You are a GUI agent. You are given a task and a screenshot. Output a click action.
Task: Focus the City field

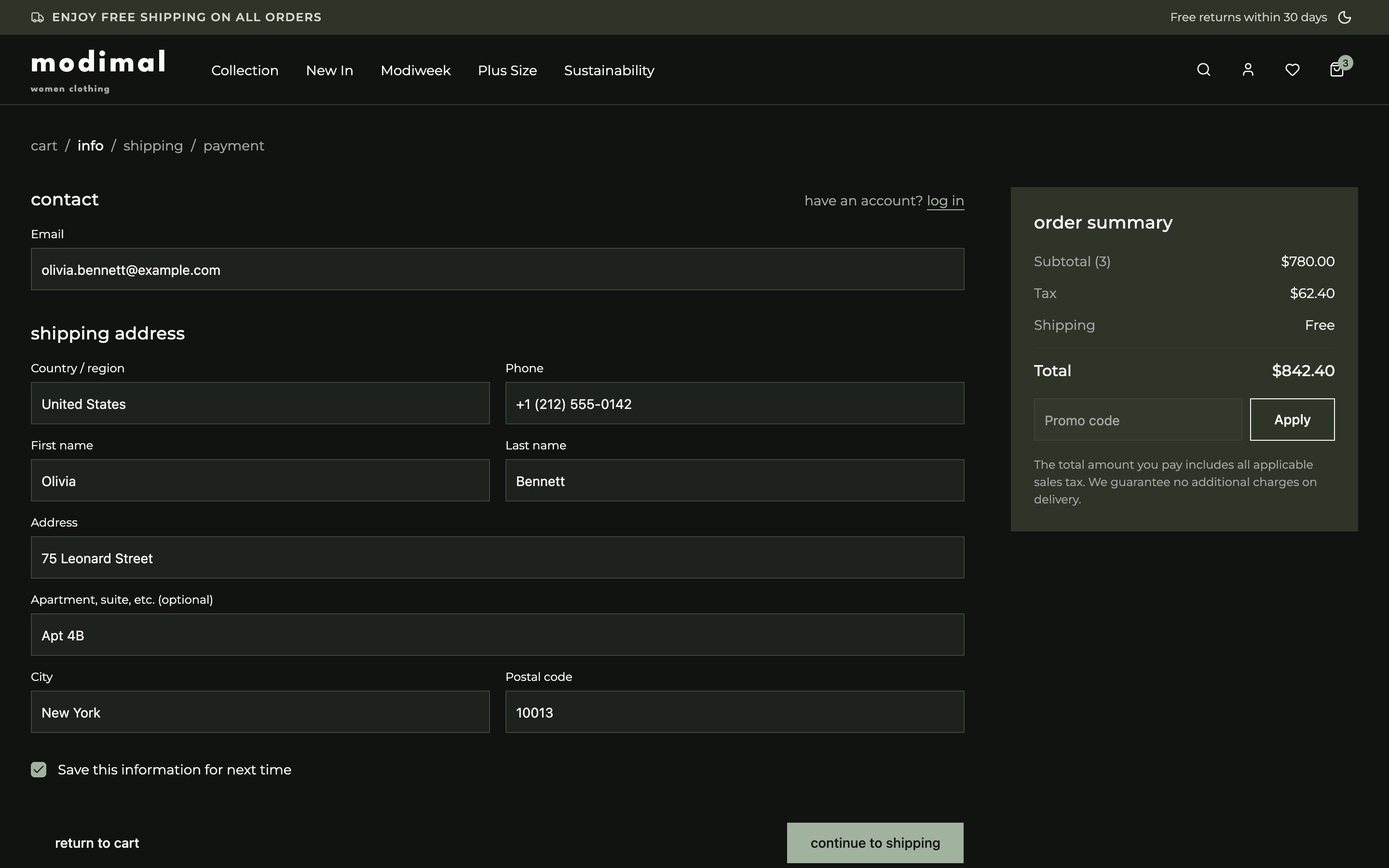click(x=260, y=712)
